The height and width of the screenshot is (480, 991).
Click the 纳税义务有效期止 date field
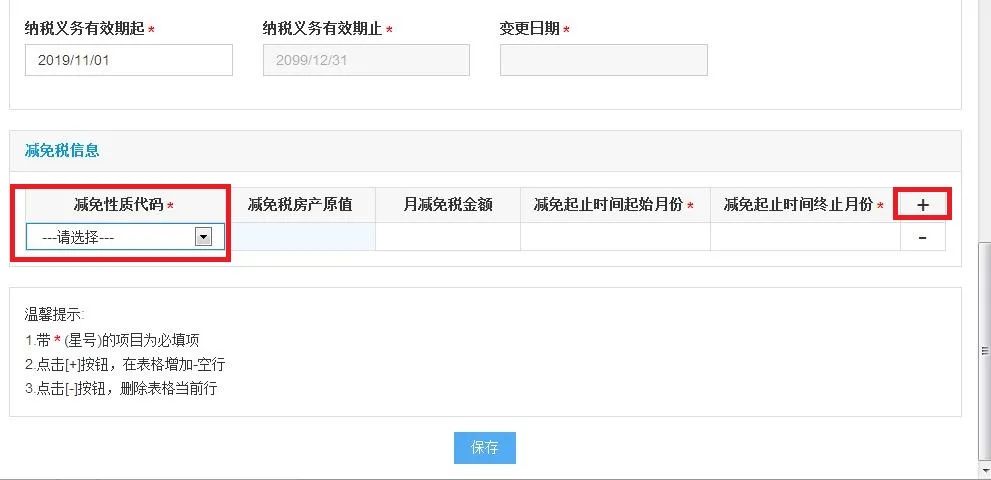coord(366,60)
